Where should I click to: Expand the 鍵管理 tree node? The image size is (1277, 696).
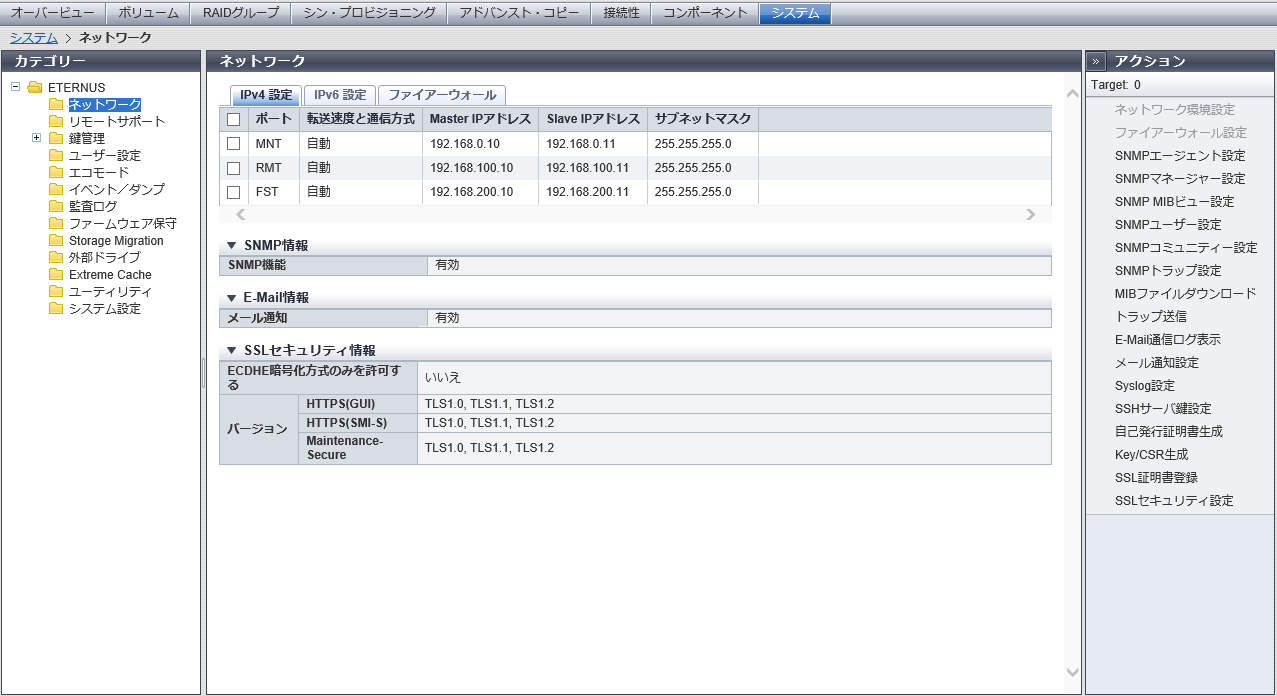pyautogui.click(x=36, y=138)
